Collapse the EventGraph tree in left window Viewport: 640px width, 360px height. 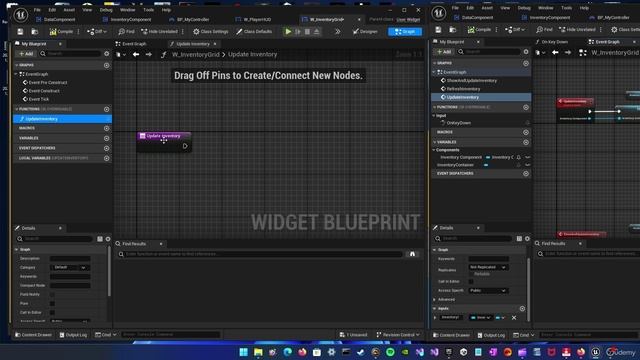pos(16,74)
